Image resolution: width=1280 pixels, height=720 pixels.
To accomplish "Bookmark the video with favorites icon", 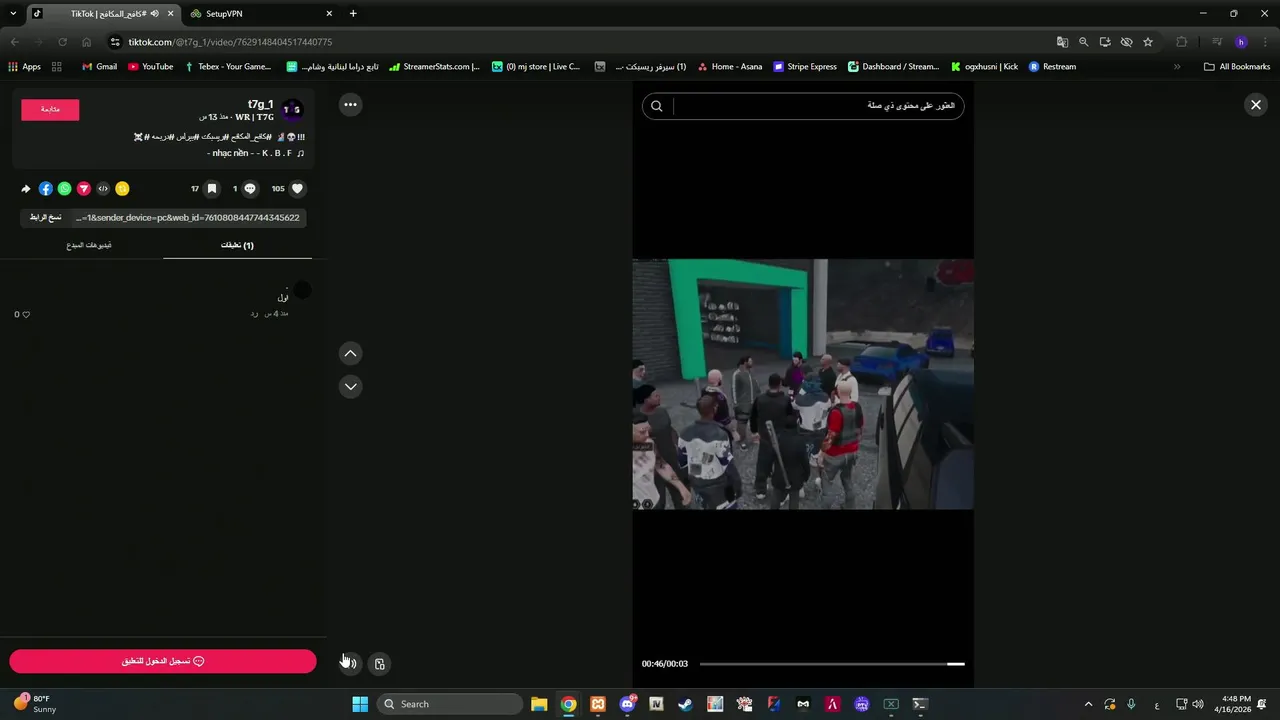I will [211, 188].
